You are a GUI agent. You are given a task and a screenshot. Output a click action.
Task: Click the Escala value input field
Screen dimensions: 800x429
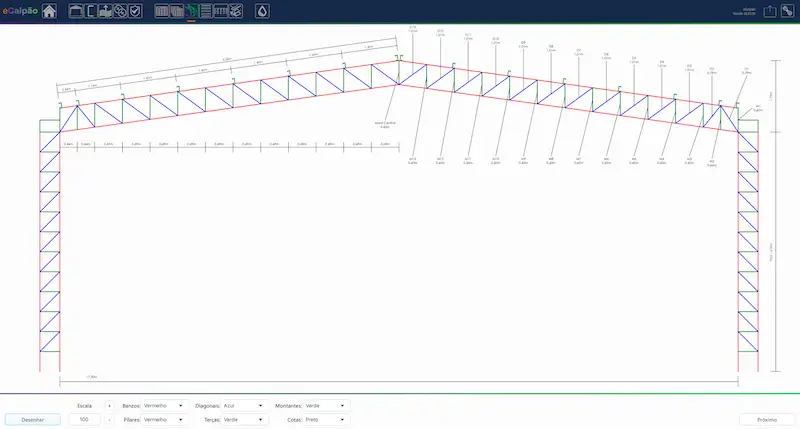pyautogui.click(x=84, y=420)
